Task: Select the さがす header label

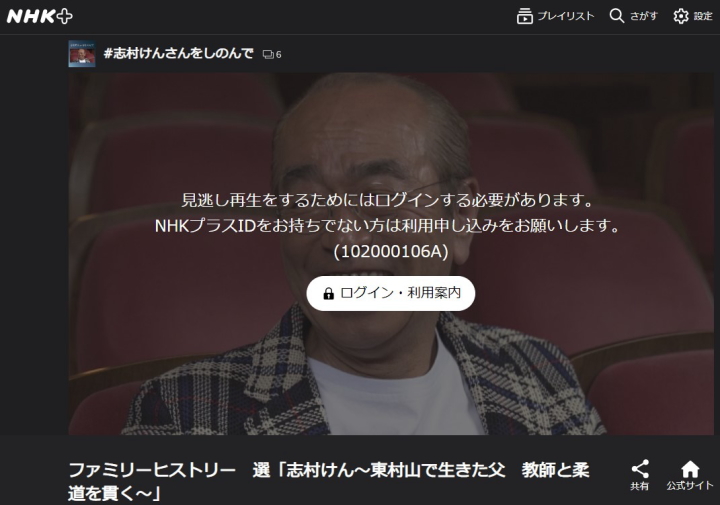Action: 643,16
